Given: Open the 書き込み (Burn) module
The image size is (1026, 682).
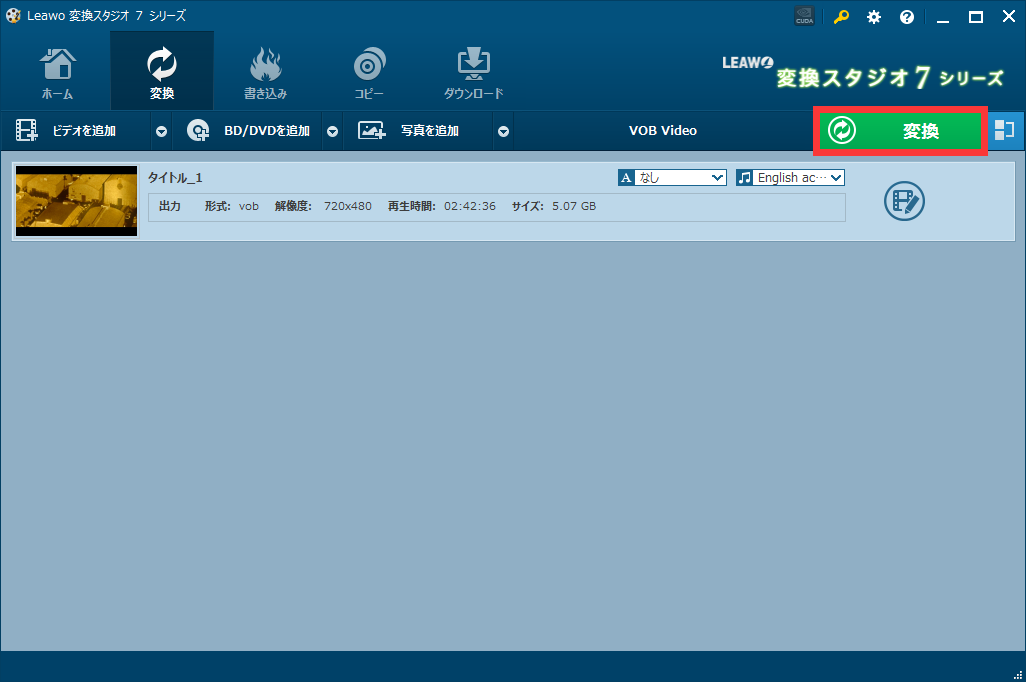Looking at the screenshot, I should coord(265,70).
